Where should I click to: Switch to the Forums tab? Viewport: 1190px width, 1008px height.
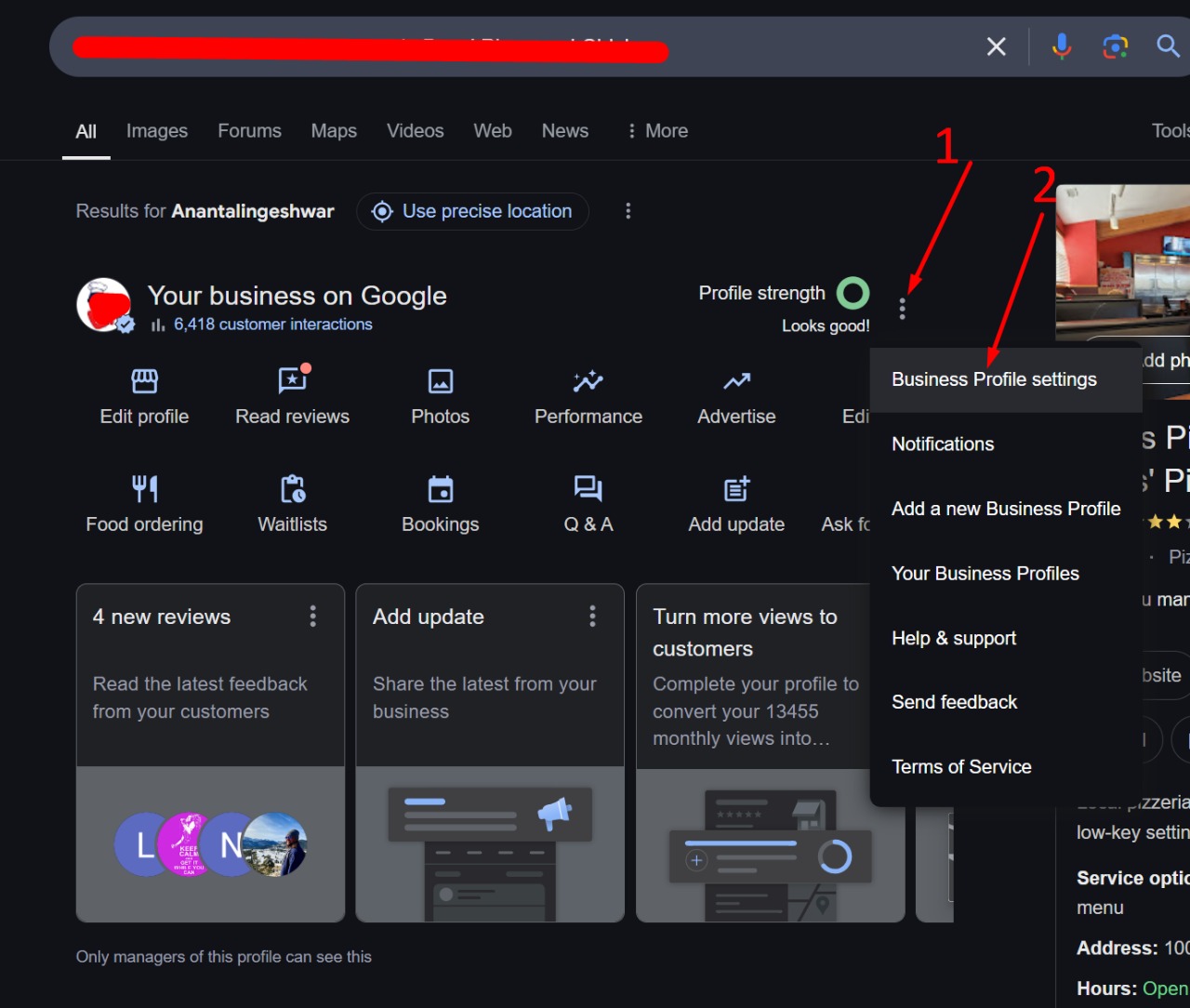tap(249, 131)
